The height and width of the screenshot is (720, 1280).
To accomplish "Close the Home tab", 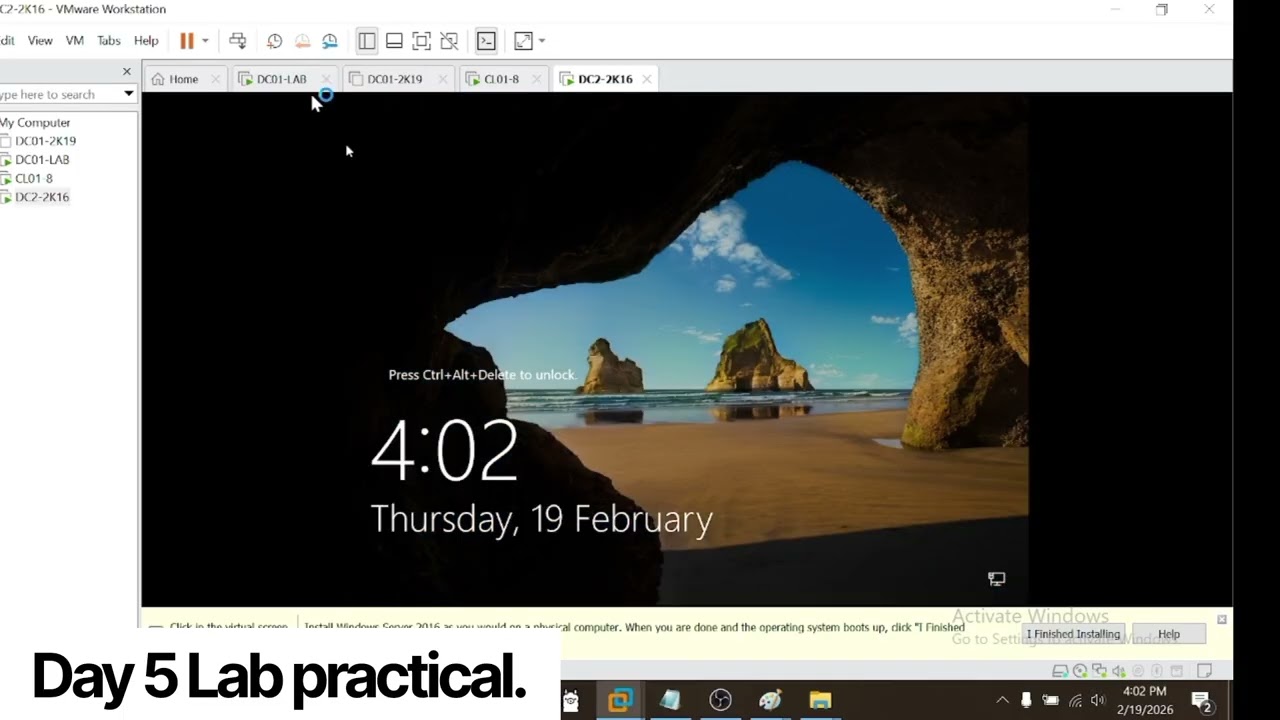I will click(x=215, y=79).
